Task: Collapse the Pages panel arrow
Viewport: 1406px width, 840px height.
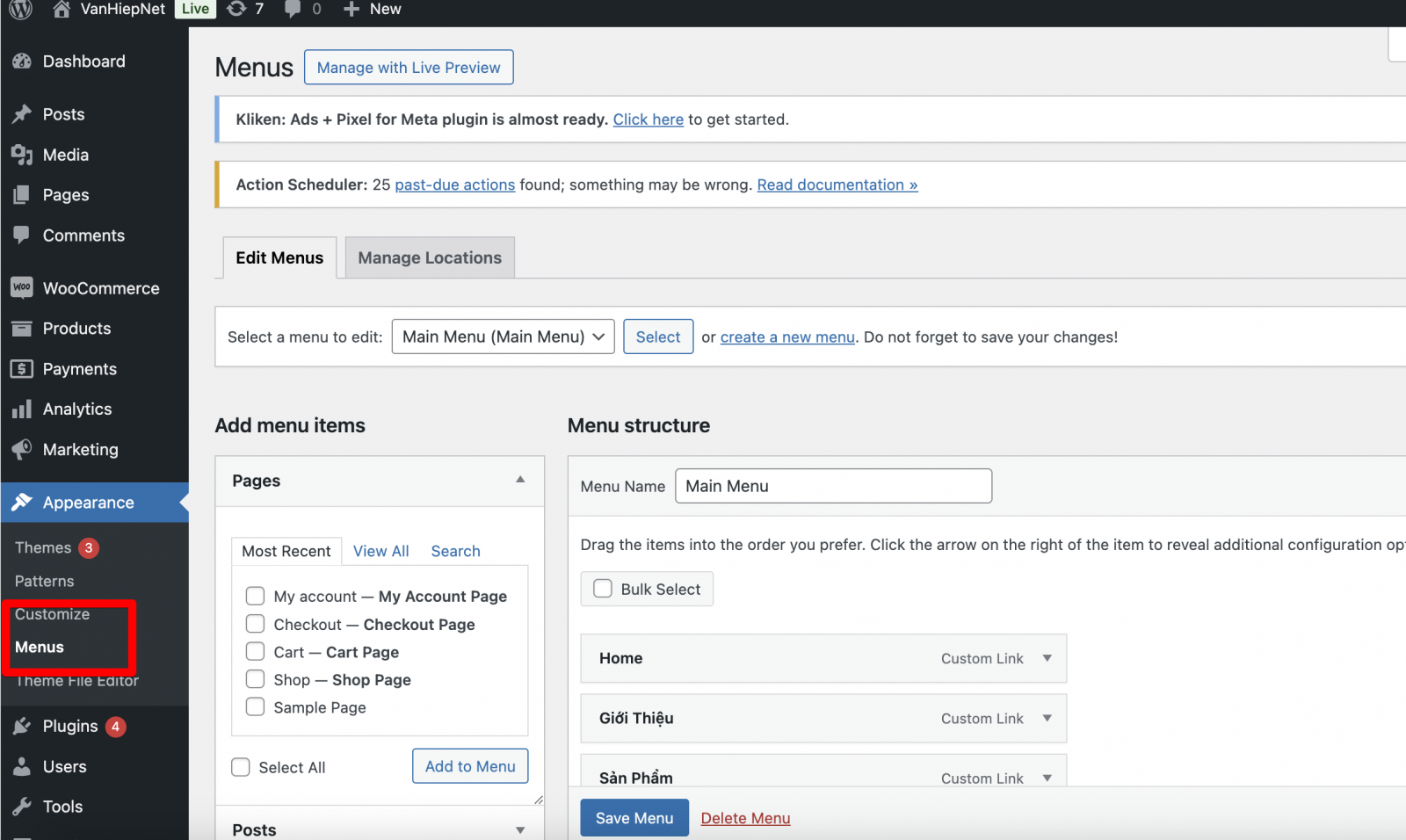Action: (x=520, y=480)
